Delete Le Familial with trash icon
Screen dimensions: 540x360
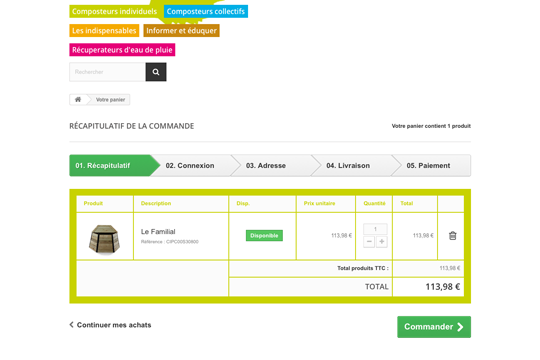[x=453, y=236]
